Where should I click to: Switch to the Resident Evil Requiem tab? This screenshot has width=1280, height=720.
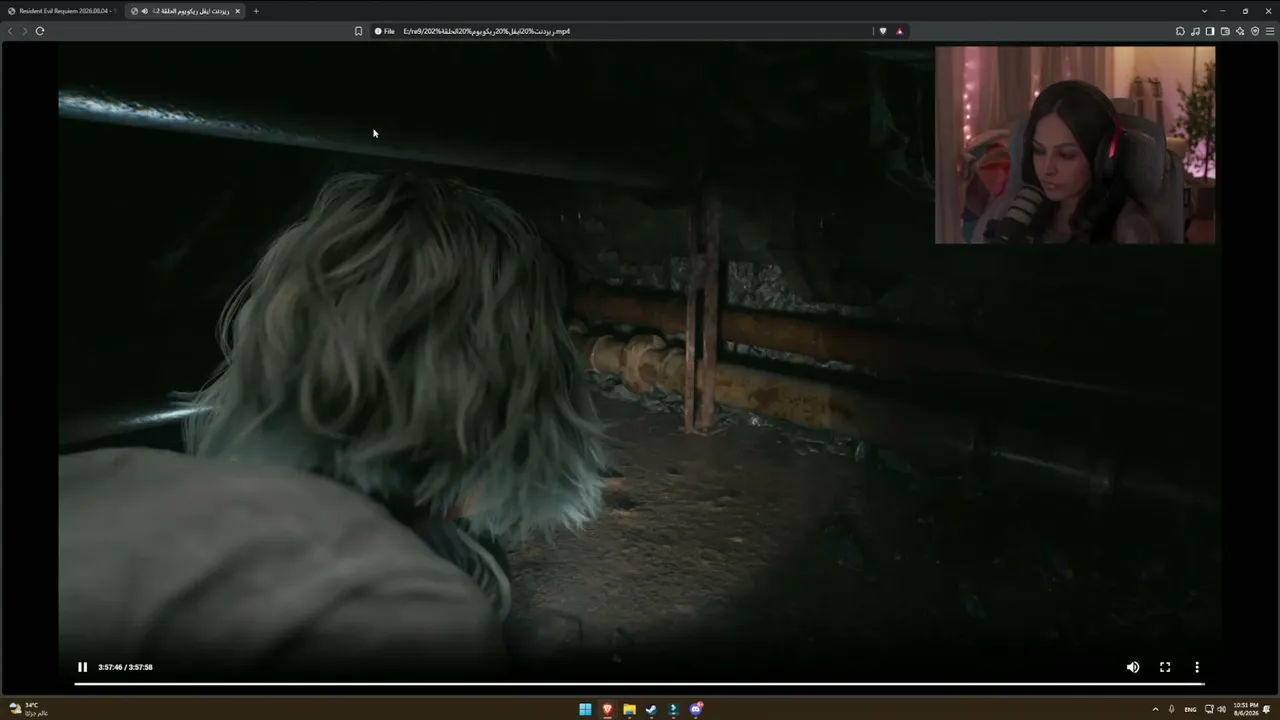click(61, 11)
